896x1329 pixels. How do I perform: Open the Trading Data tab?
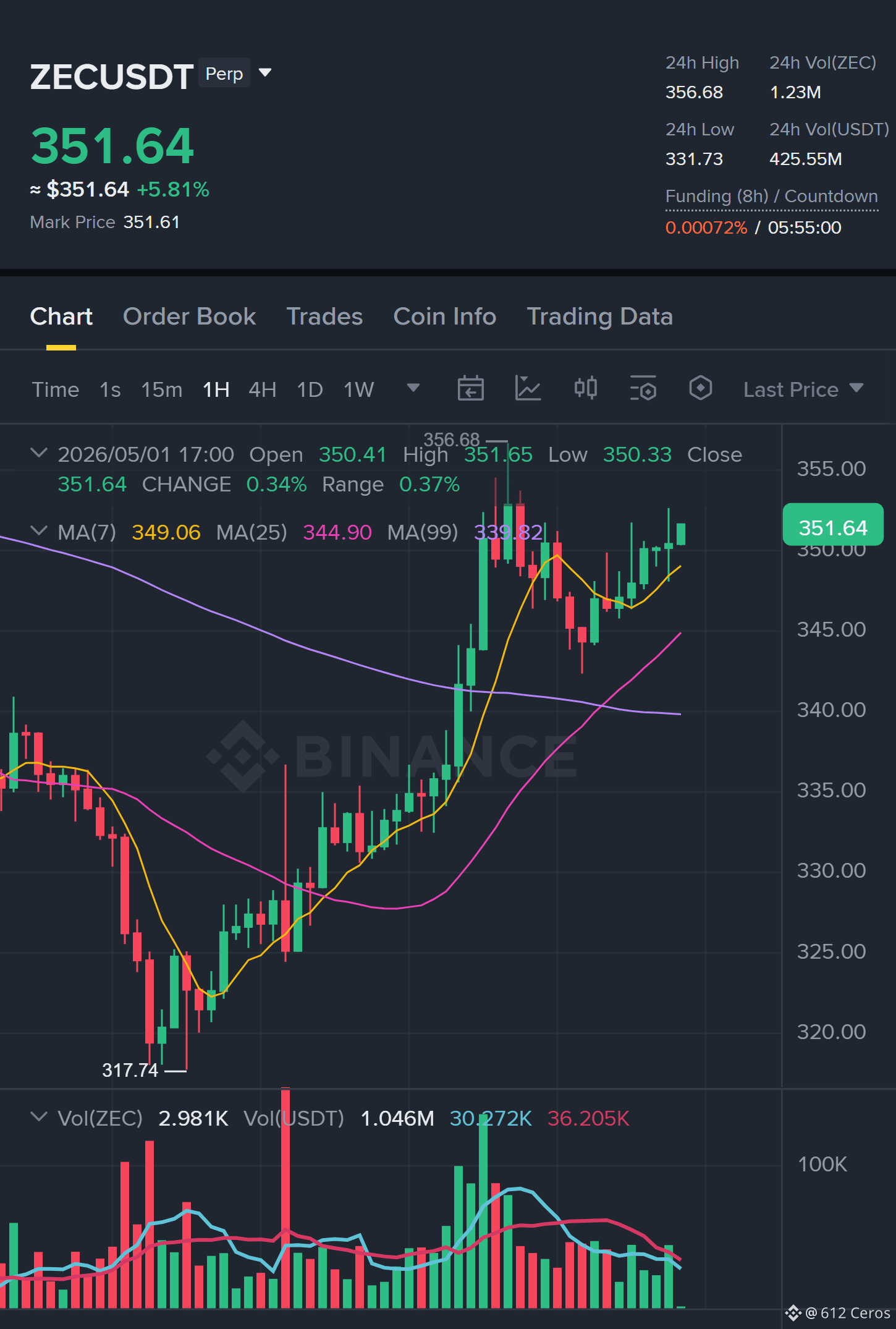599,316
